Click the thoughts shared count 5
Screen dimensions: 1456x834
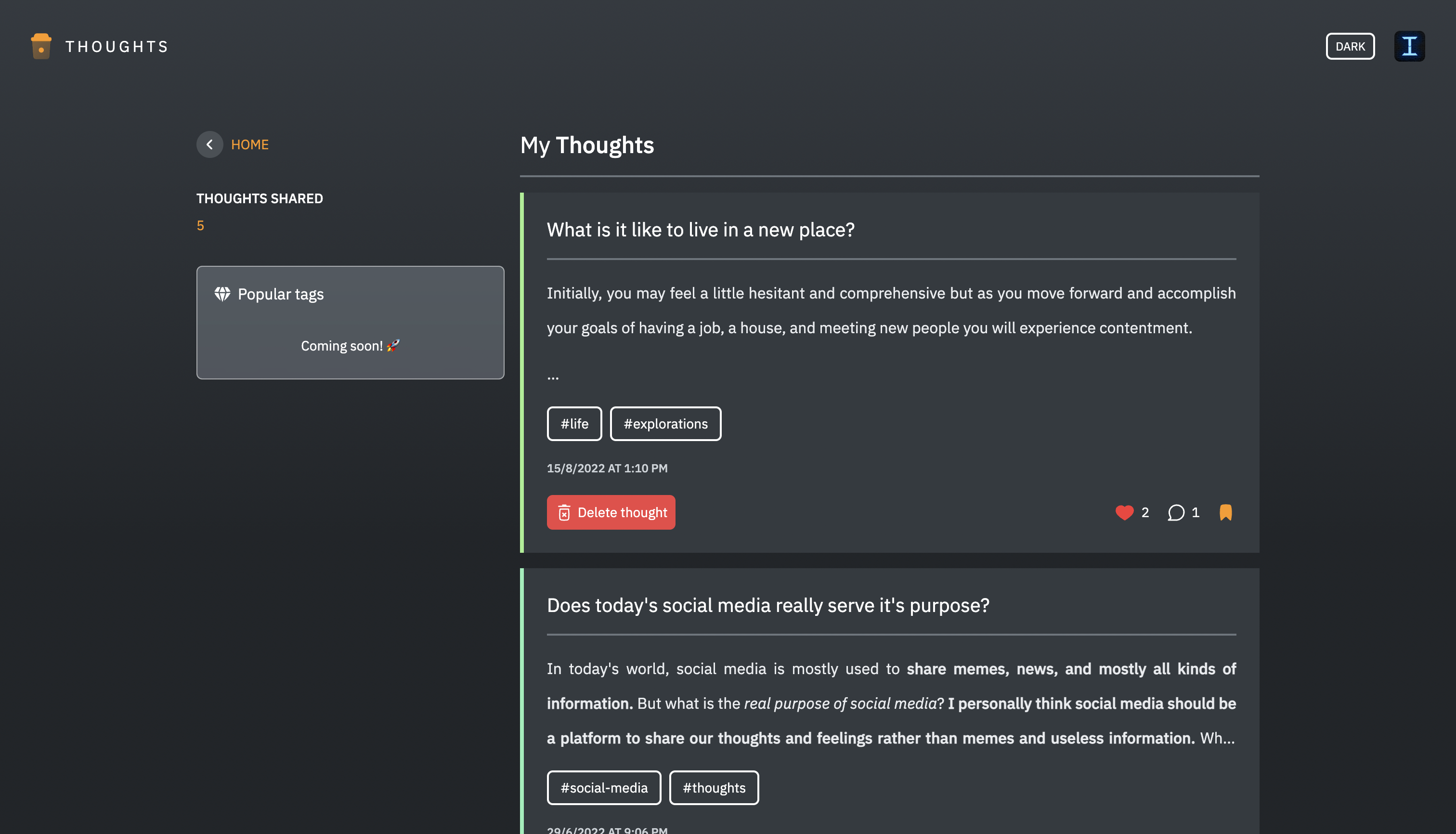(200, 226)
